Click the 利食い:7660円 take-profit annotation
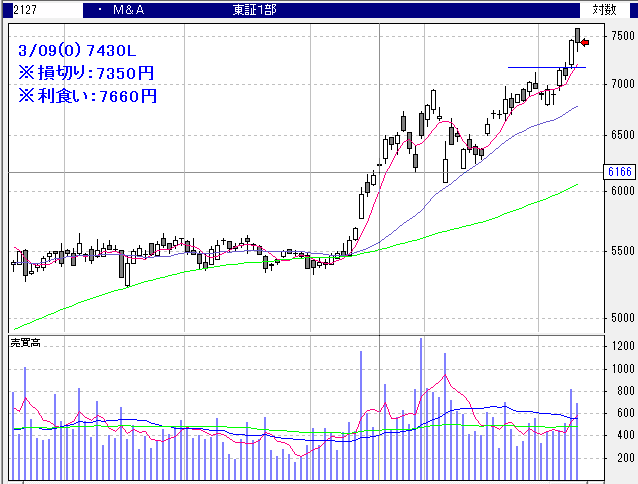This screenshot has width=638, height=484. coord(87,96)
